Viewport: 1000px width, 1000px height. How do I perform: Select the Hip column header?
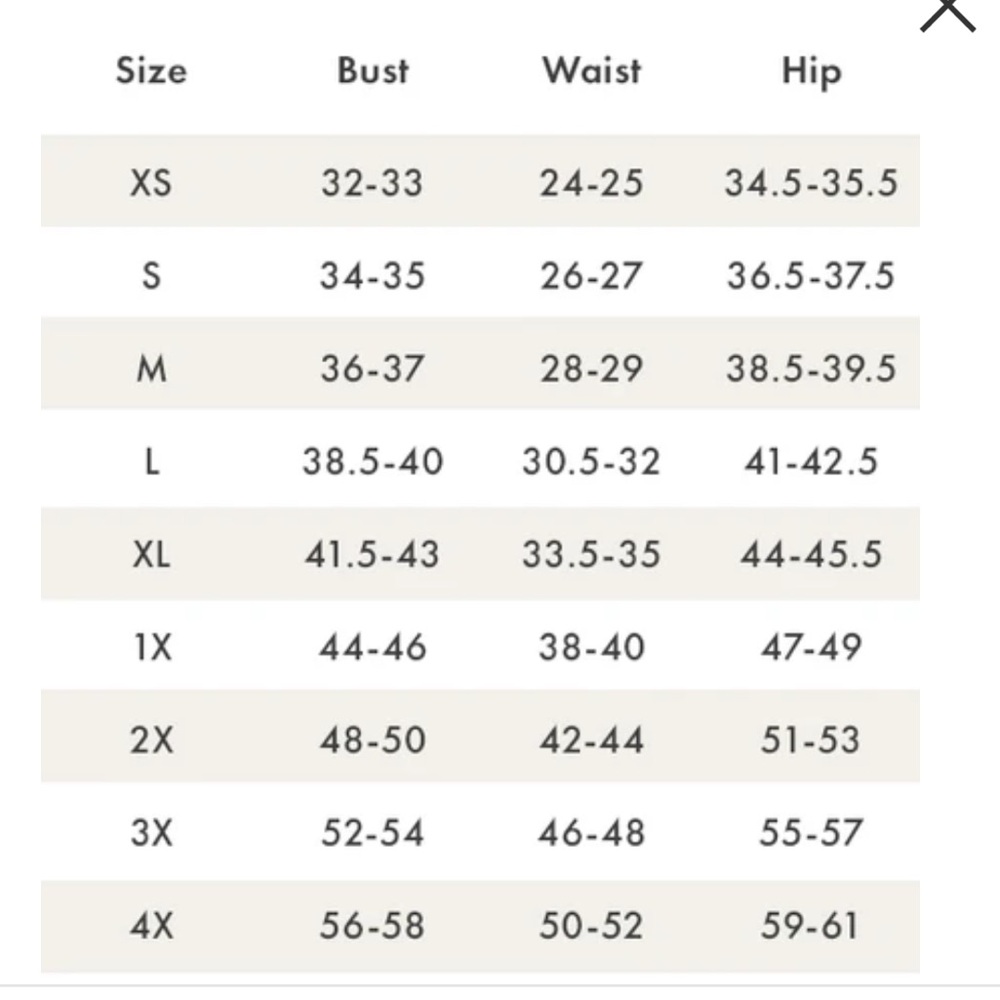pos(811,73)
